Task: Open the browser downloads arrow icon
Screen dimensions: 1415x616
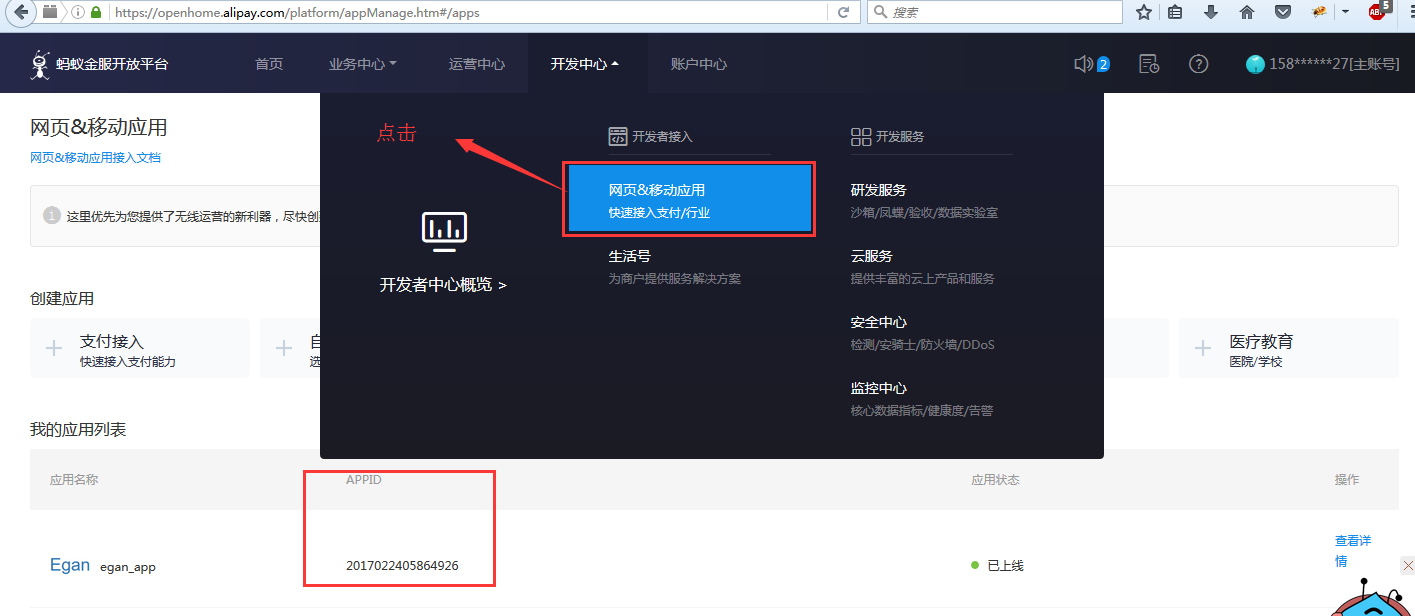Action: [1211, 12]
